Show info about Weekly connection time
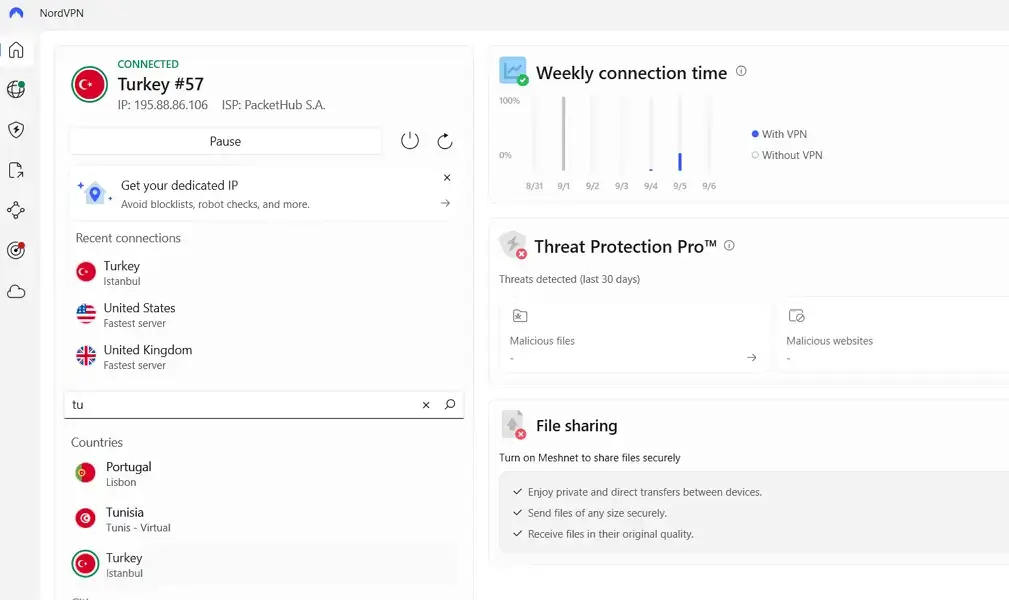 tap(741, 71)
